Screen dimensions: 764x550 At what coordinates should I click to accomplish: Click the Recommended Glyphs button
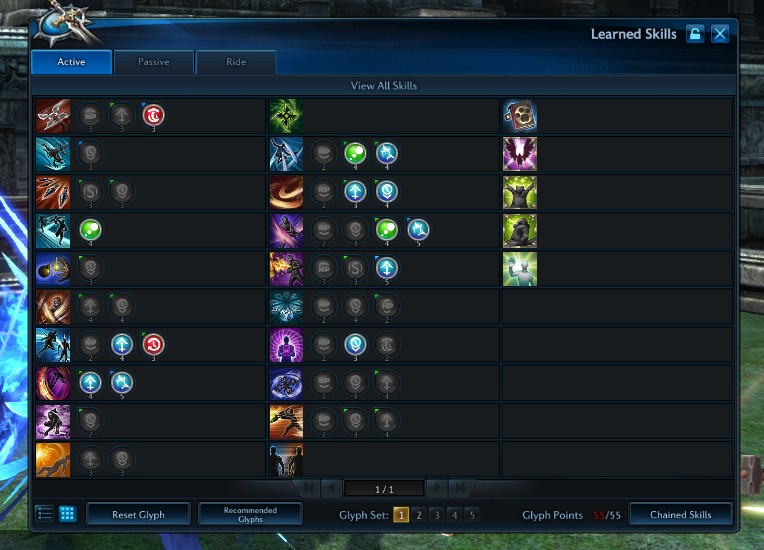pos(250,514)
